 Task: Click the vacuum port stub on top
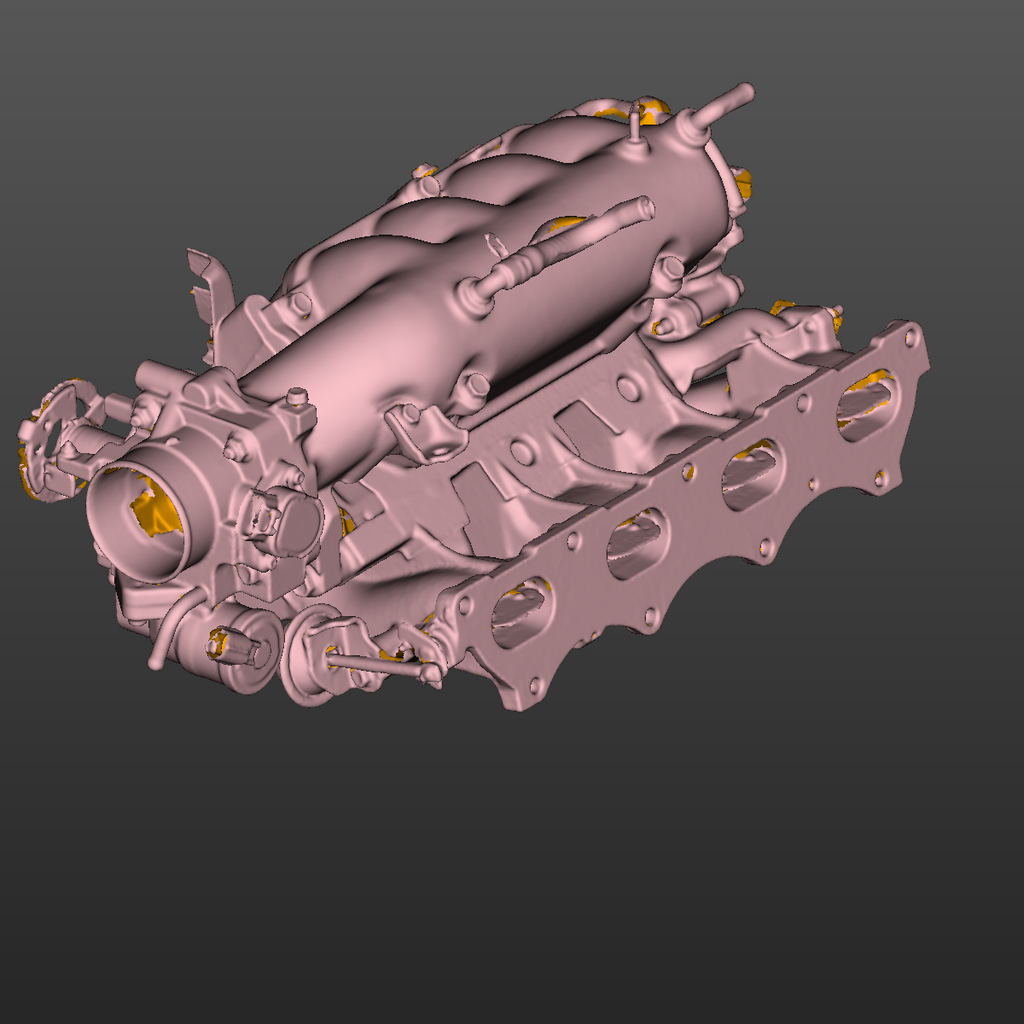click(x=637, y=120)
